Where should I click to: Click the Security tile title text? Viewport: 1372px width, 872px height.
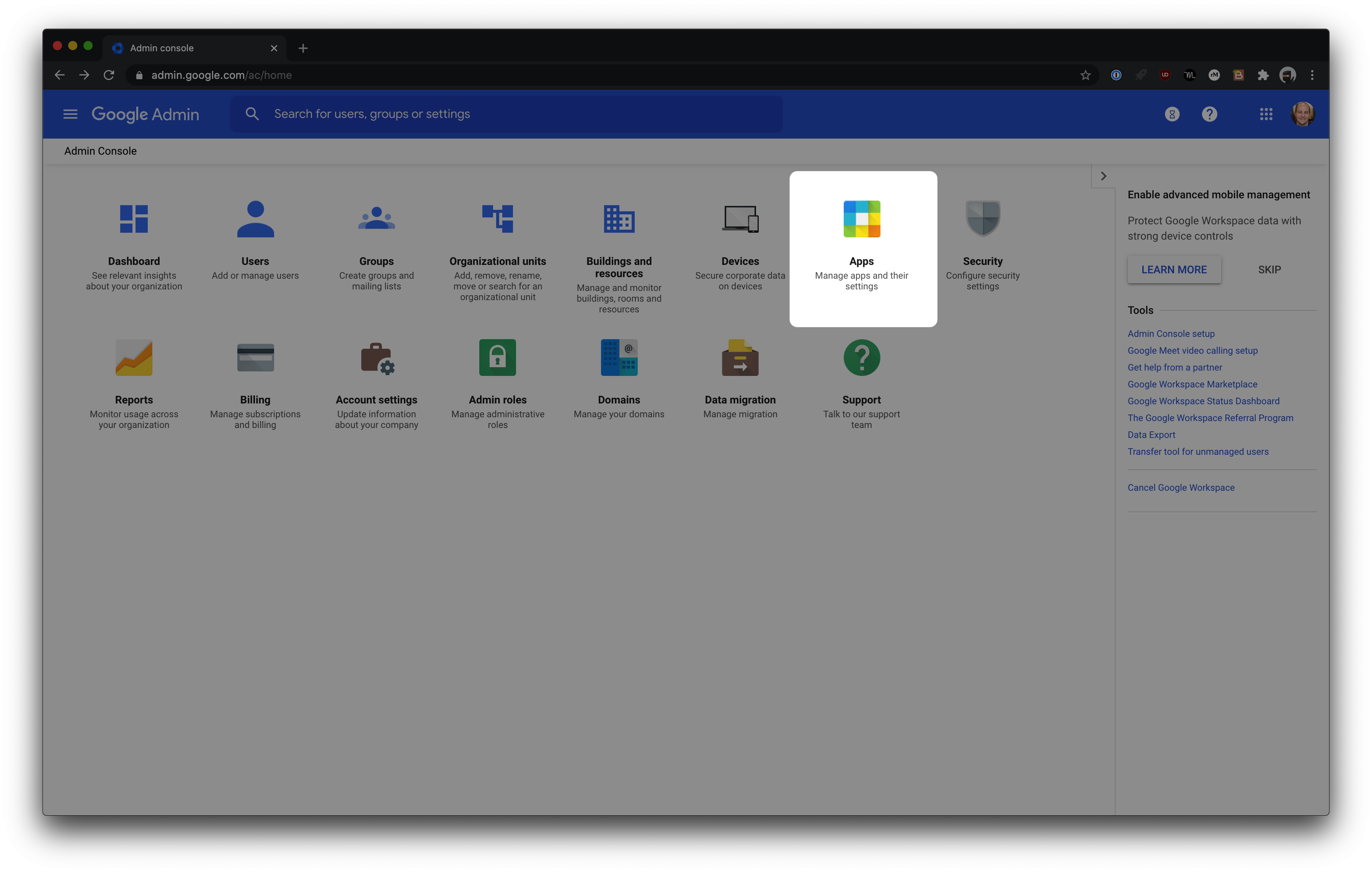983,261
